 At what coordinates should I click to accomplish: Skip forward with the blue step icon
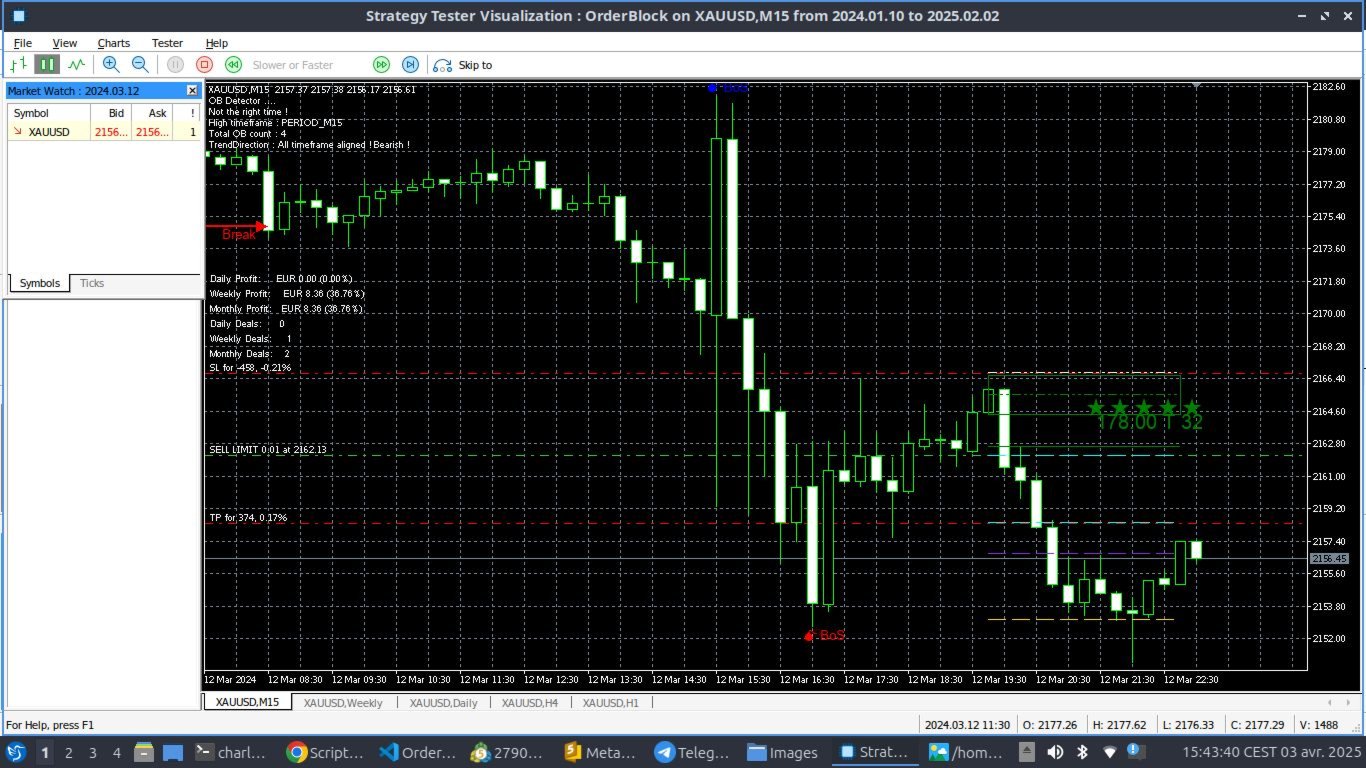point(410,64)
